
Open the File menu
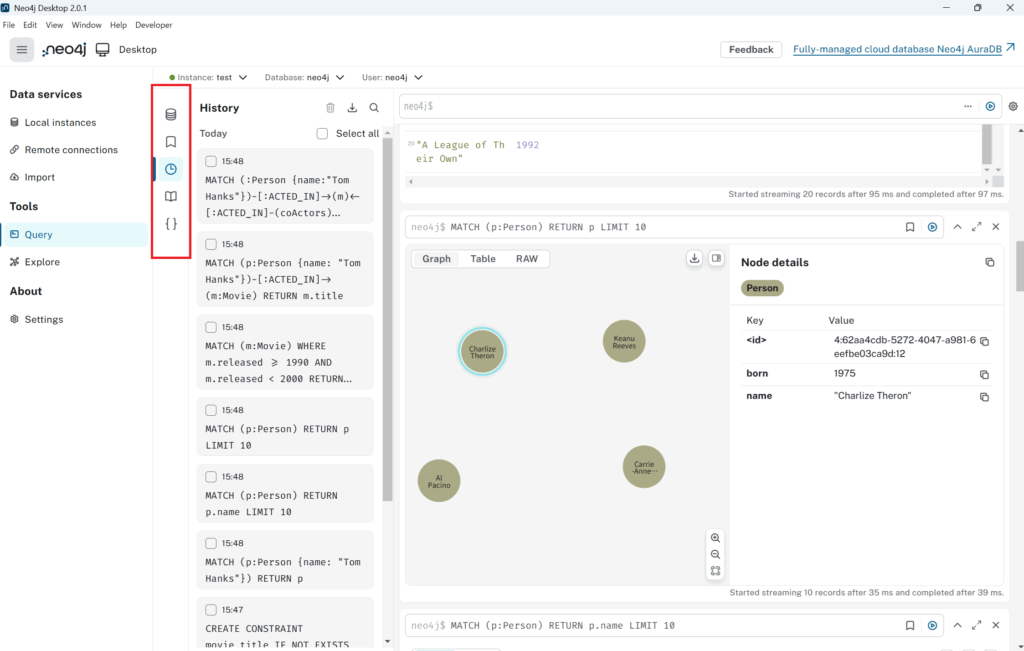tap(9, 25)
